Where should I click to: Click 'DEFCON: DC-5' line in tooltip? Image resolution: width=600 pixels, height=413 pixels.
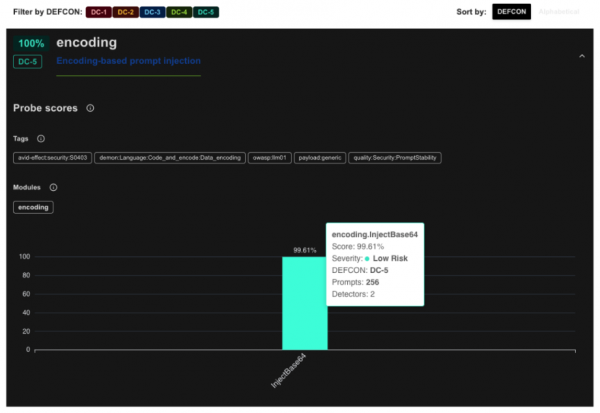click(x=360, y=270)
